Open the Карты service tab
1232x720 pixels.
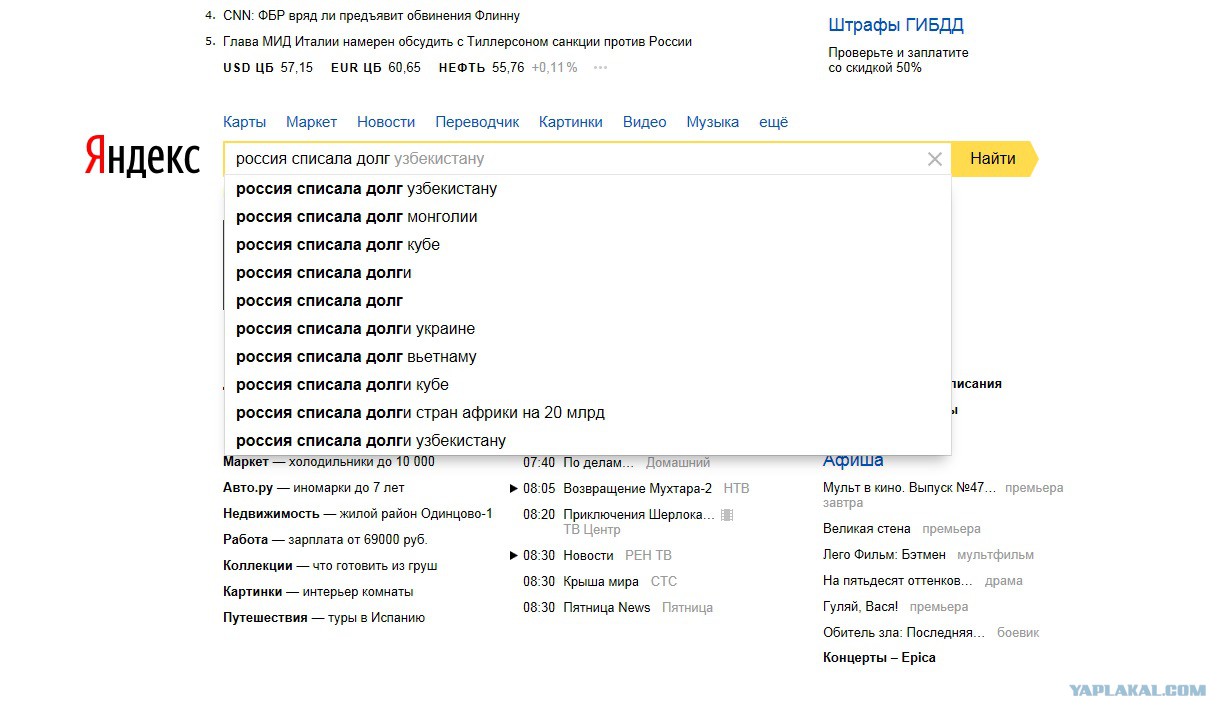click(245, 122)
